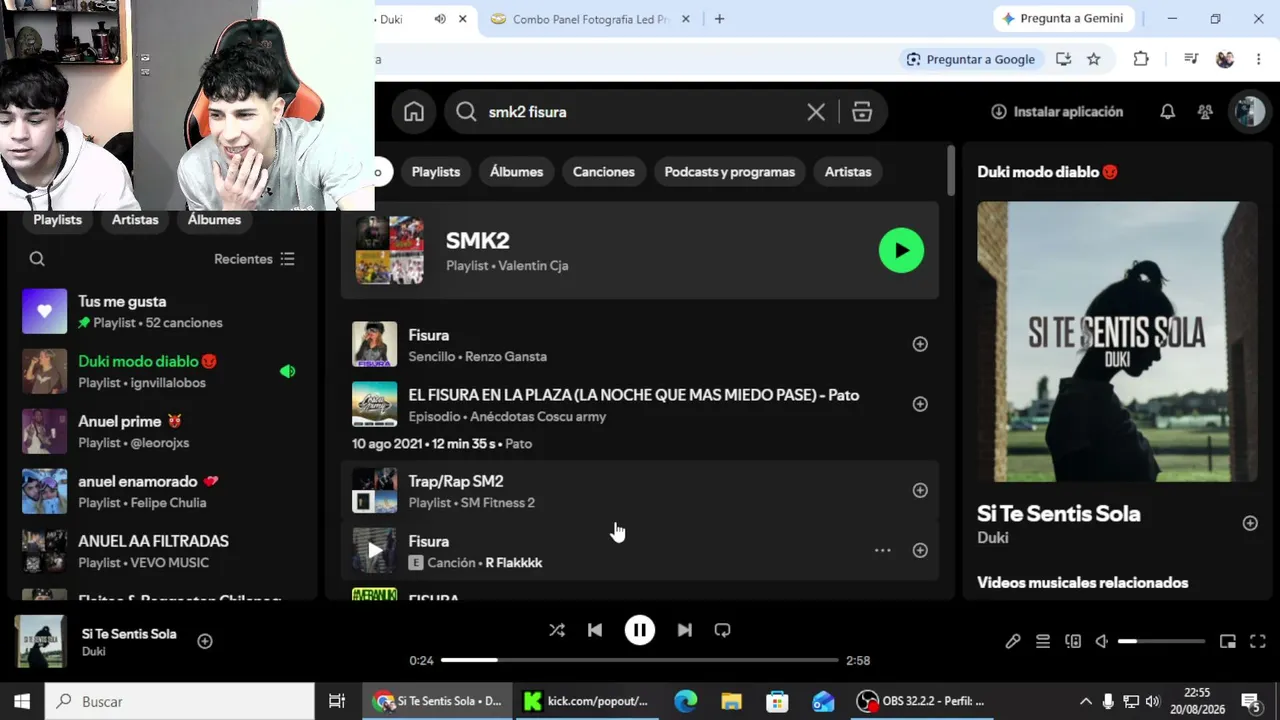Add Trap/Rap SM2 playlist to library

click(920, 490)
